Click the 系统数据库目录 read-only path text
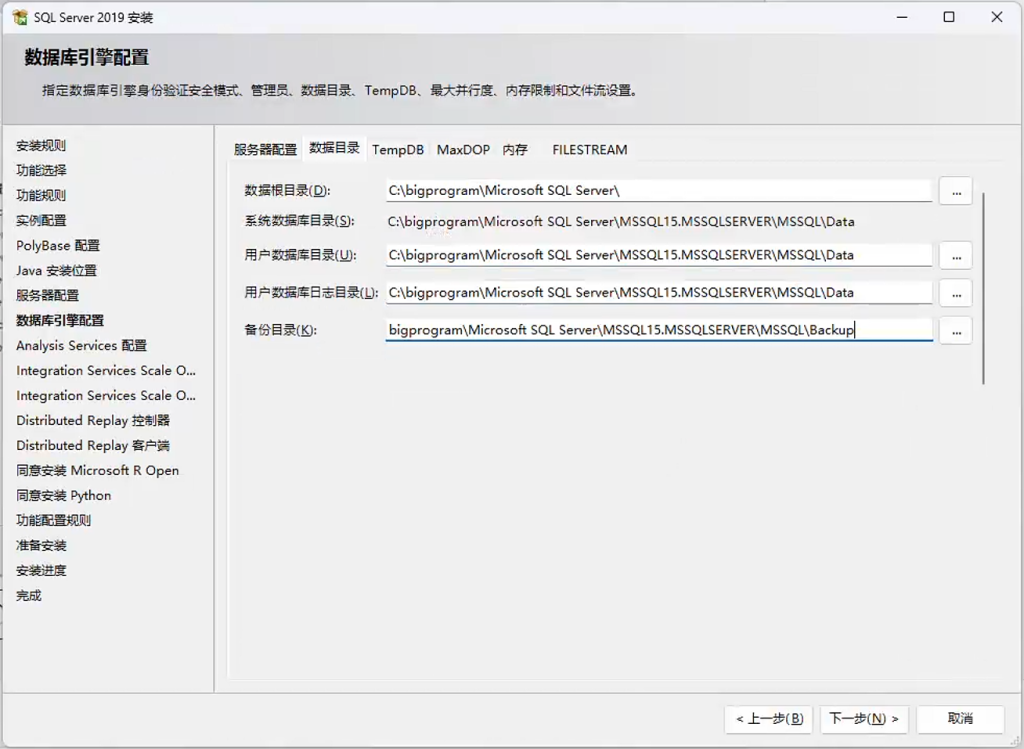This screenshot has width=1024, height=749. tap(620, 222)
